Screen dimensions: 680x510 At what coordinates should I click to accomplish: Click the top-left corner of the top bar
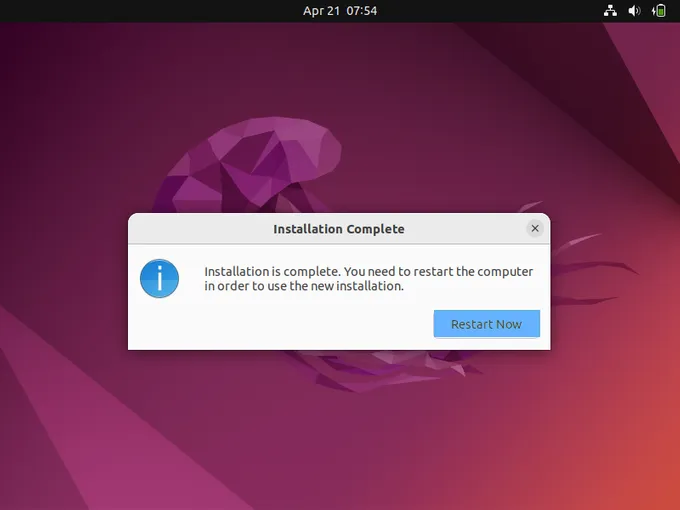5,5
